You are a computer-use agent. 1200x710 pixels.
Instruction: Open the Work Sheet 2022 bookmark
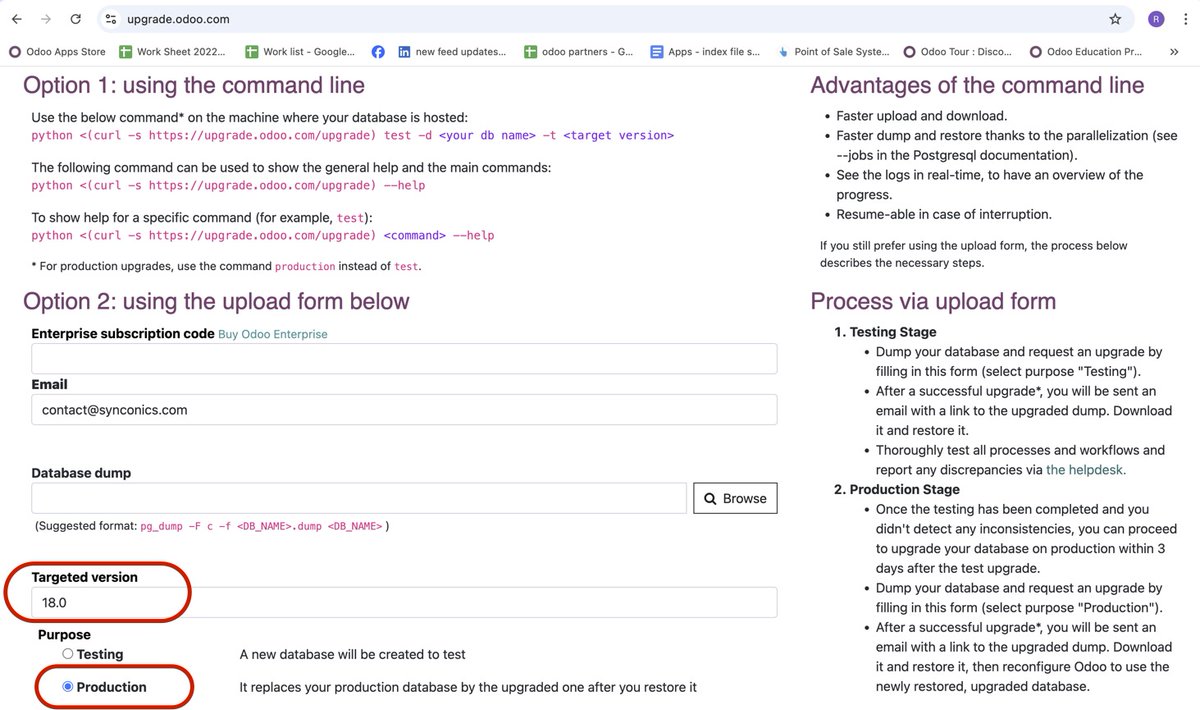click(x=172, y=52)
